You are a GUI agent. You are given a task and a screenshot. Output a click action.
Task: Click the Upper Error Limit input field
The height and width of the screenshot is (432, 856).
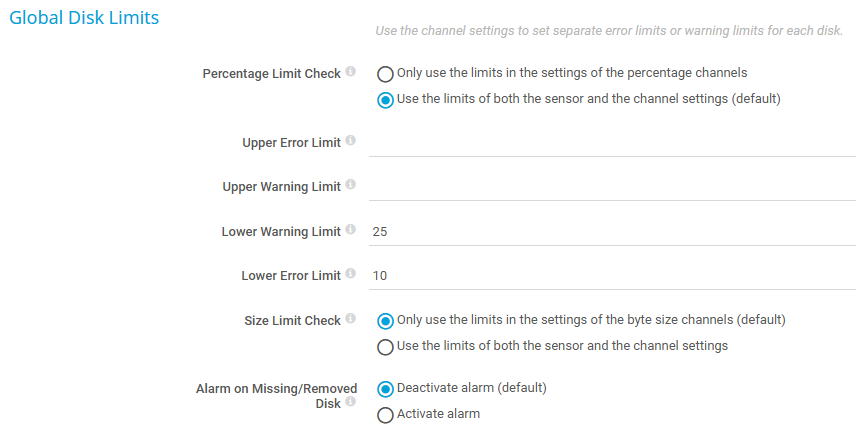click(x=611, y=142)
